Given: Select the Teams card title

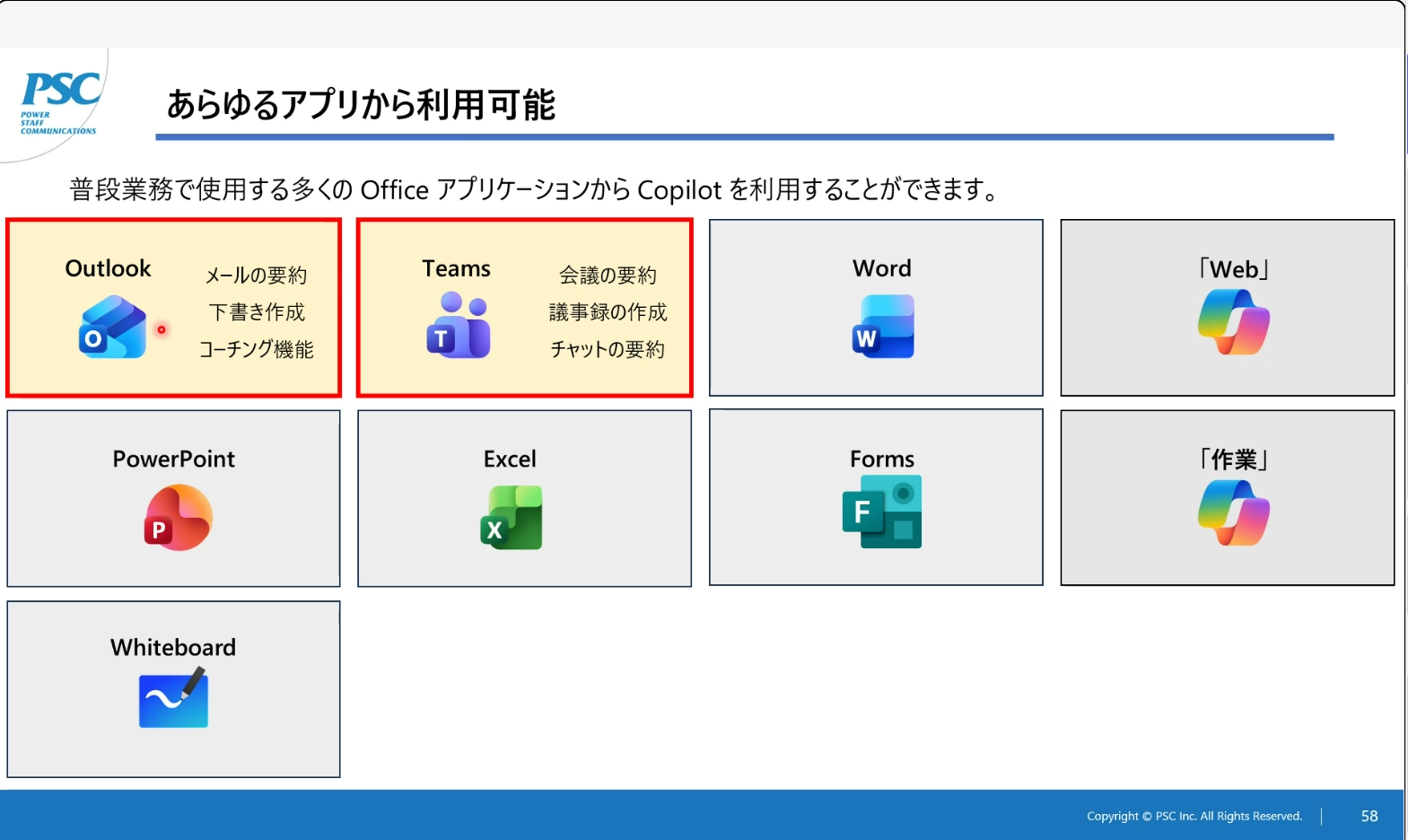Looking at the screenshot, I should 456,268.
